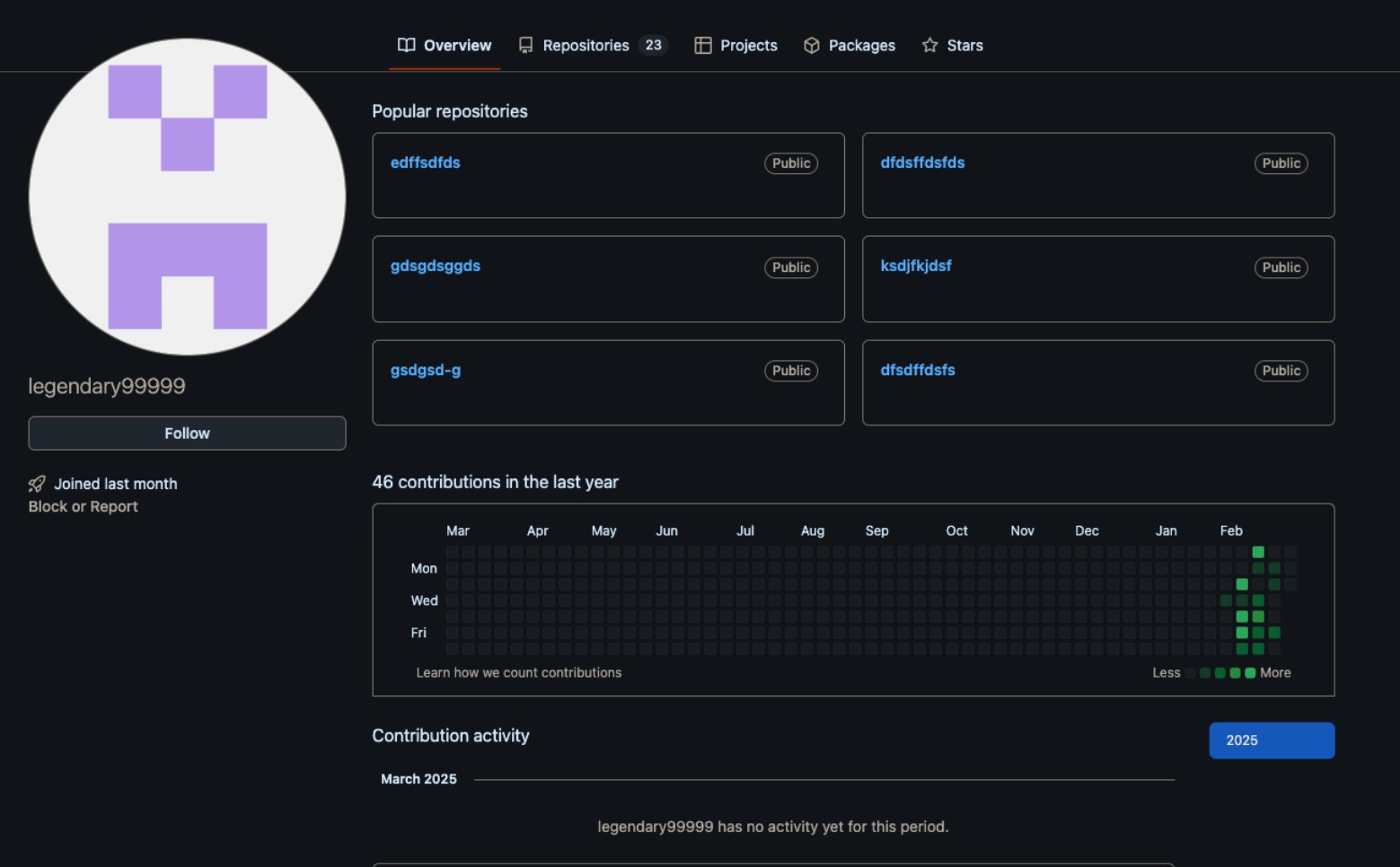Viewport: 1400px width, 867px height.
Task: View the Stars tab
Action: [952, 45]
